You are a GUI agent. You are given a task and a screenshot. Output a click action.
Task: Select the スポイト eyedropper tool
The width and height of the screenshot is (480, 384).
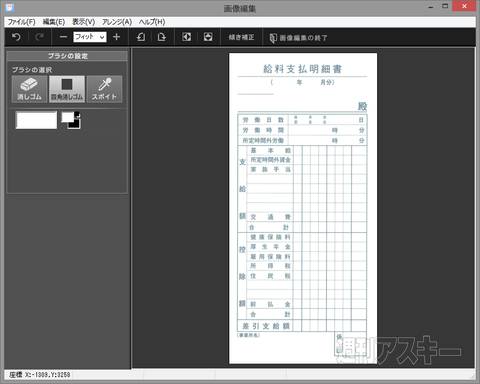pyautogui.click(x=104, y=89)
